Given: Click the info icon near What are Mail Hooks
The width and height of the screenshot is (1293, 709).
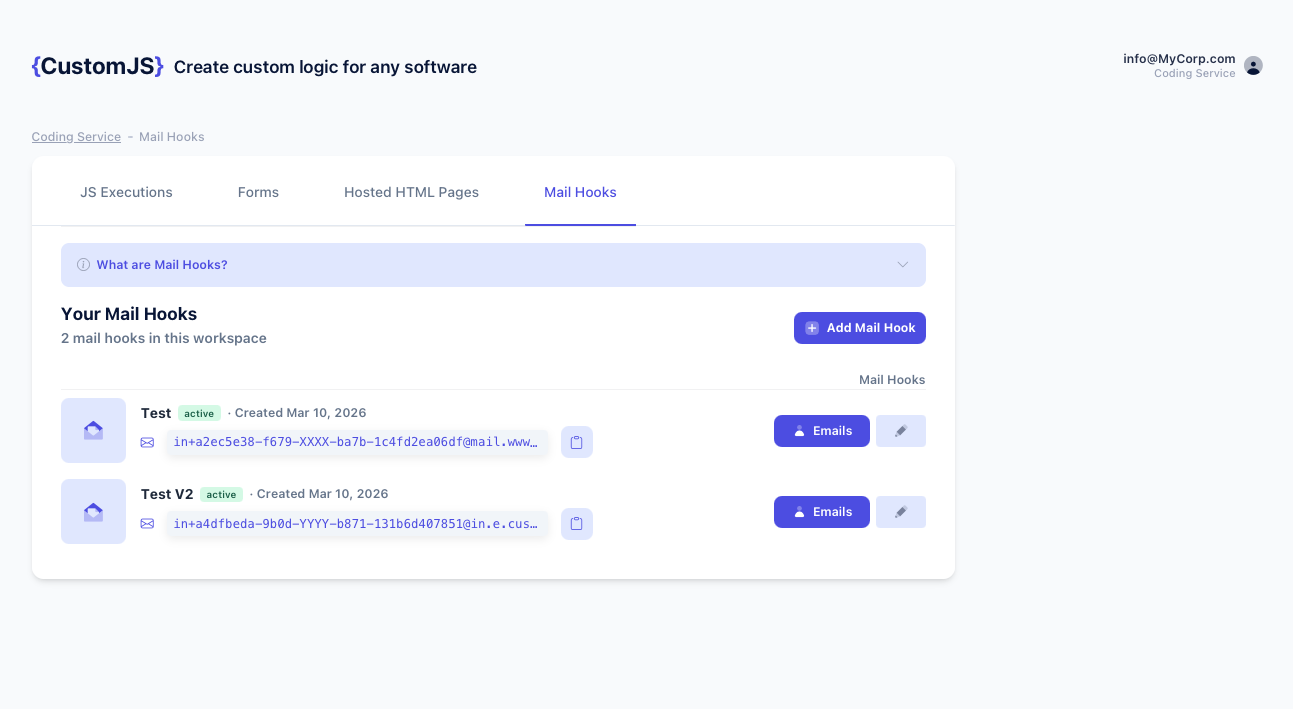Looking at the screenshot, I should pyautogui.click(x=82, y=264).
